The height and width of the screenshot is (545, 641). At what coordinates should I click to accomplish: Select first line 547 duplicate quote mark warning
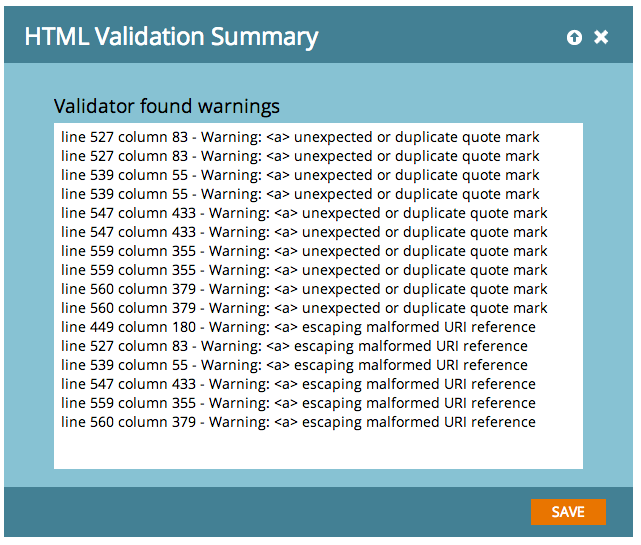tap(304, 213)
